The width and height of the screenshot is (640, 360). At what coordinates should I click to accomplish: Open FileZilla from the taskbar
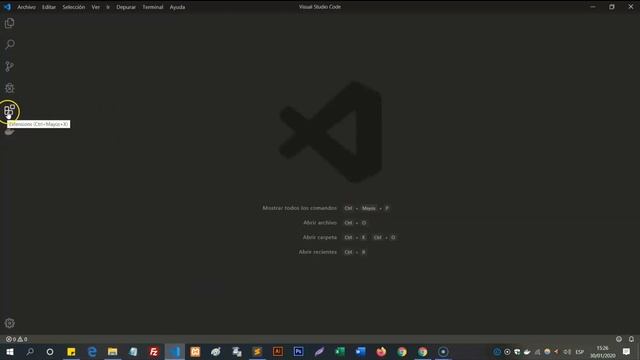pos(154,352)
